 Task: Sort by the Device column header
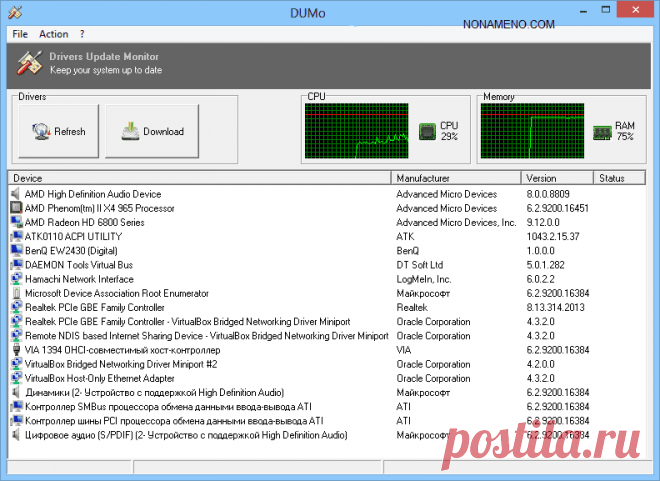[200, 178]
